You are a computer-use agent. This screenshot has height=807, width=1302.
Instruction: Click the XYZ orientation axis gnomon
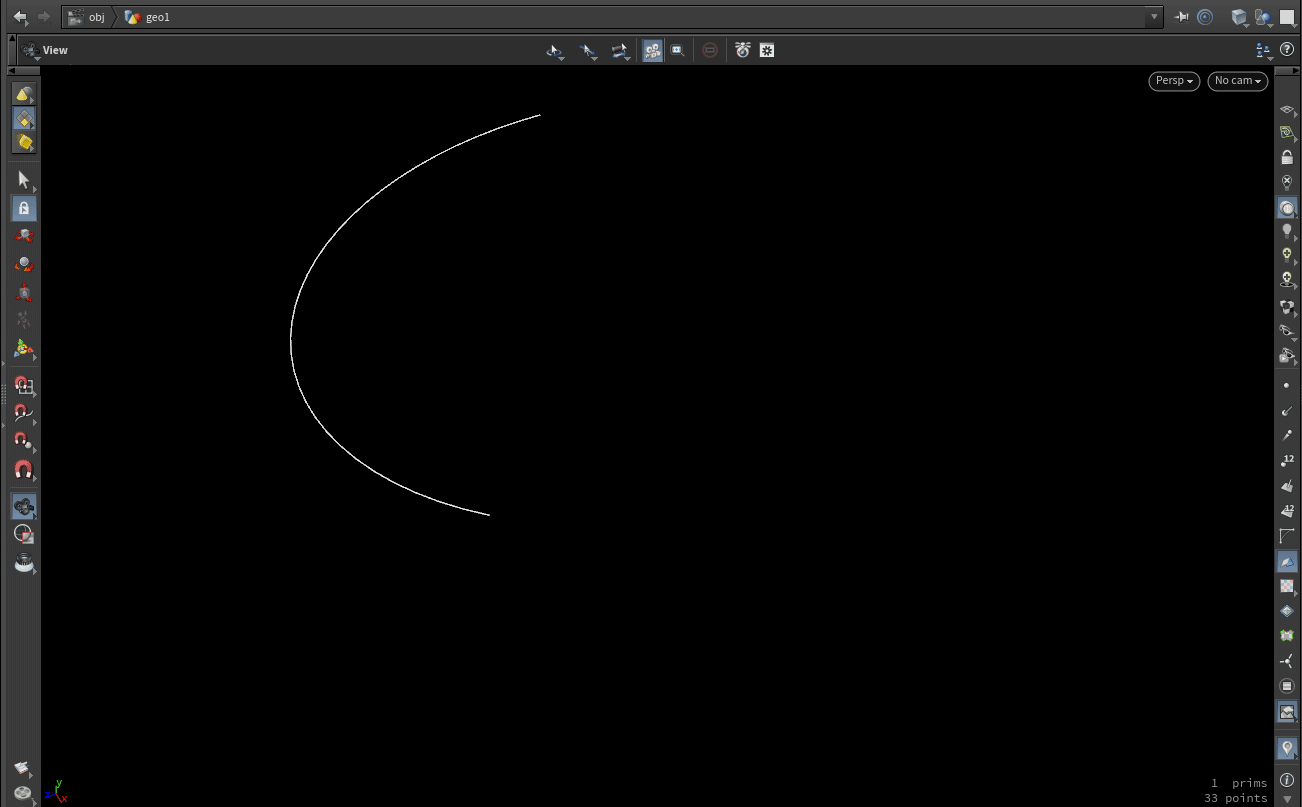pyautogui.click(x=56, y=791)
